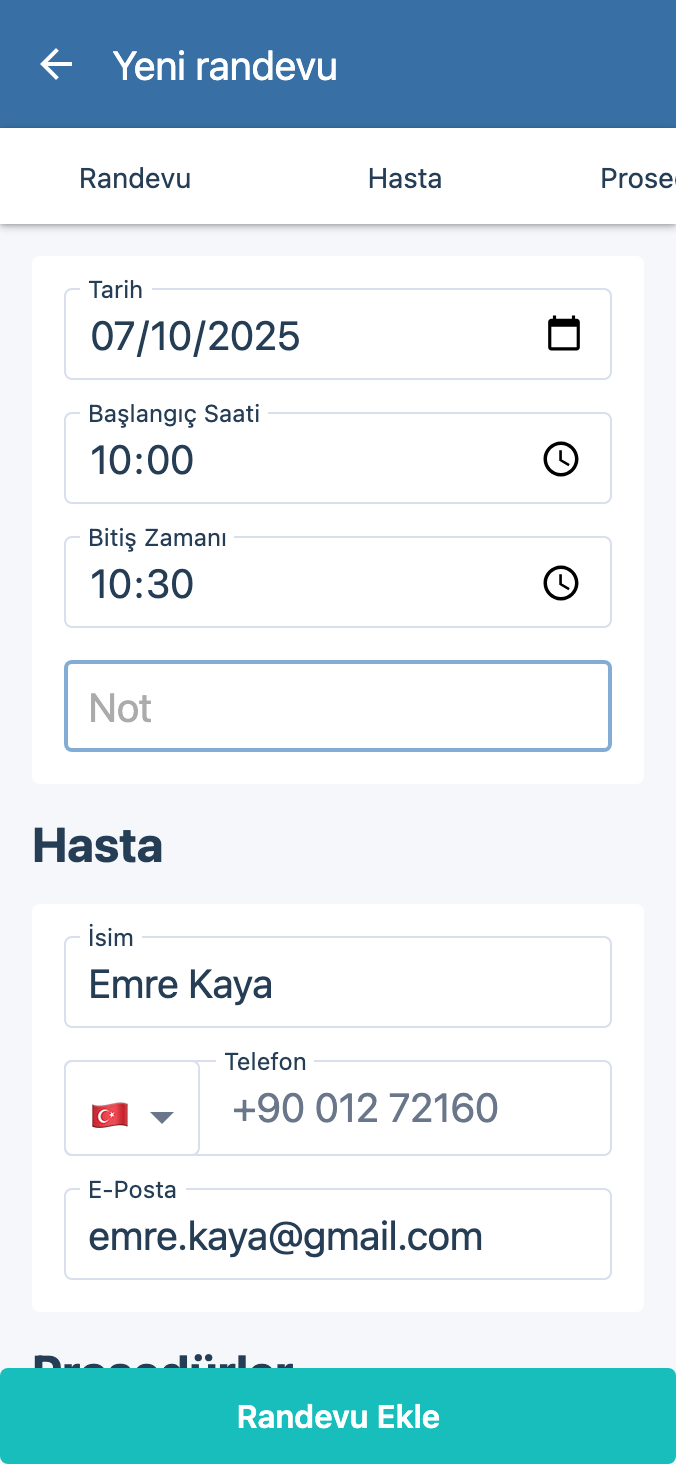Click the Turkish flag country icon
Screen dimensions: 676x1464
pos(109,1115)
